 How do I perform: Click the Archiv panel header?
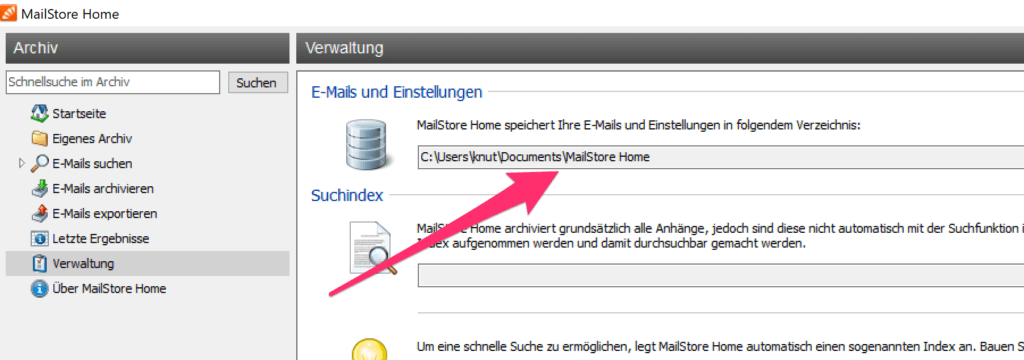click(x=147, y=48)
